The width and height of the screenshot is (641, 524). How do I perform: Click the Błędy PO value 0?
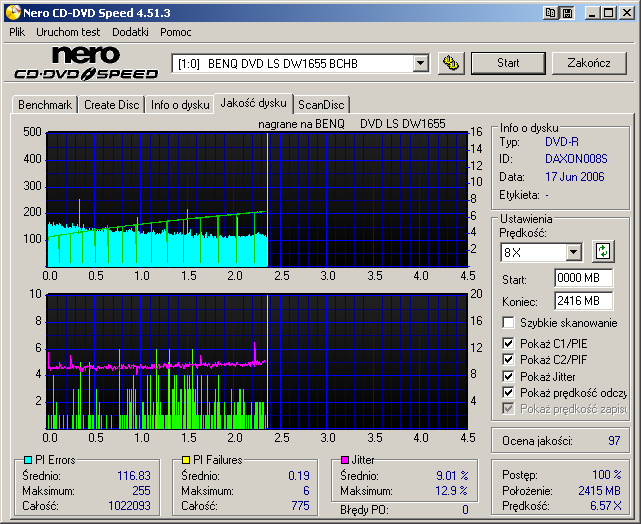[465, 510]
